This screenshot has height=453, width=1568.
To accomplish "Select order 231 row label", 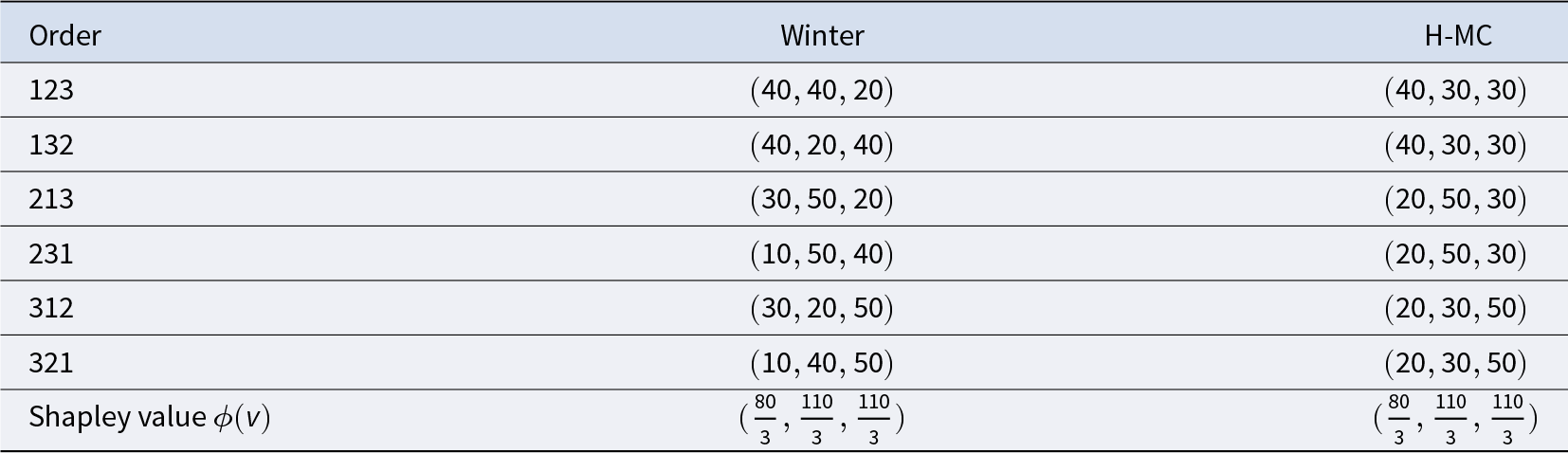I will tap(51, 254).
